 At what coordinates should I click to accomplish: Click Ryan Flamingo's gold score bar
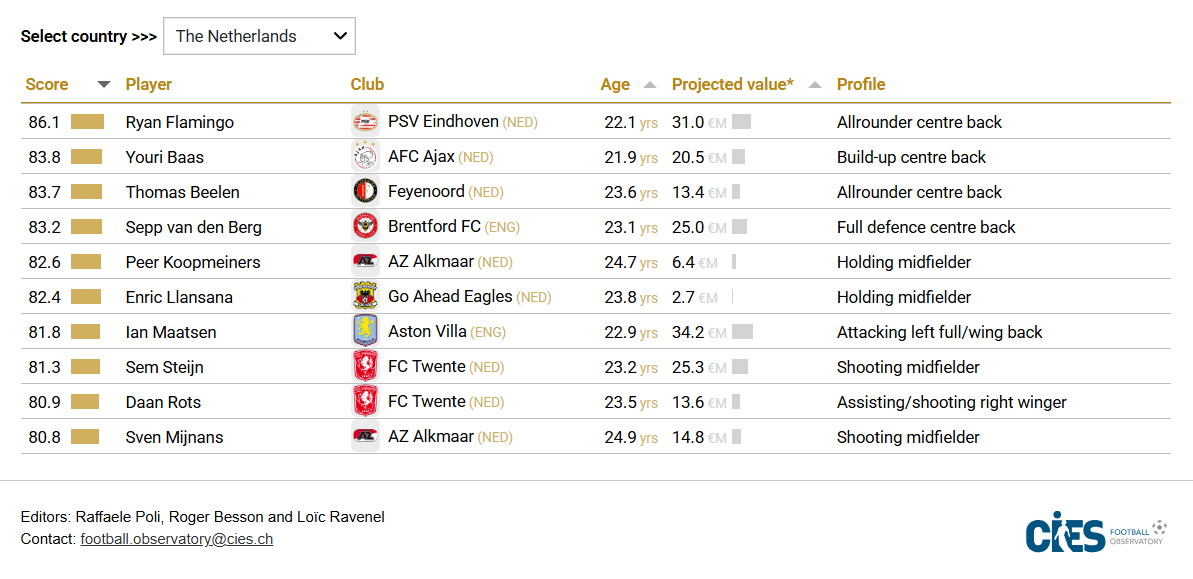tap(87, 122)
